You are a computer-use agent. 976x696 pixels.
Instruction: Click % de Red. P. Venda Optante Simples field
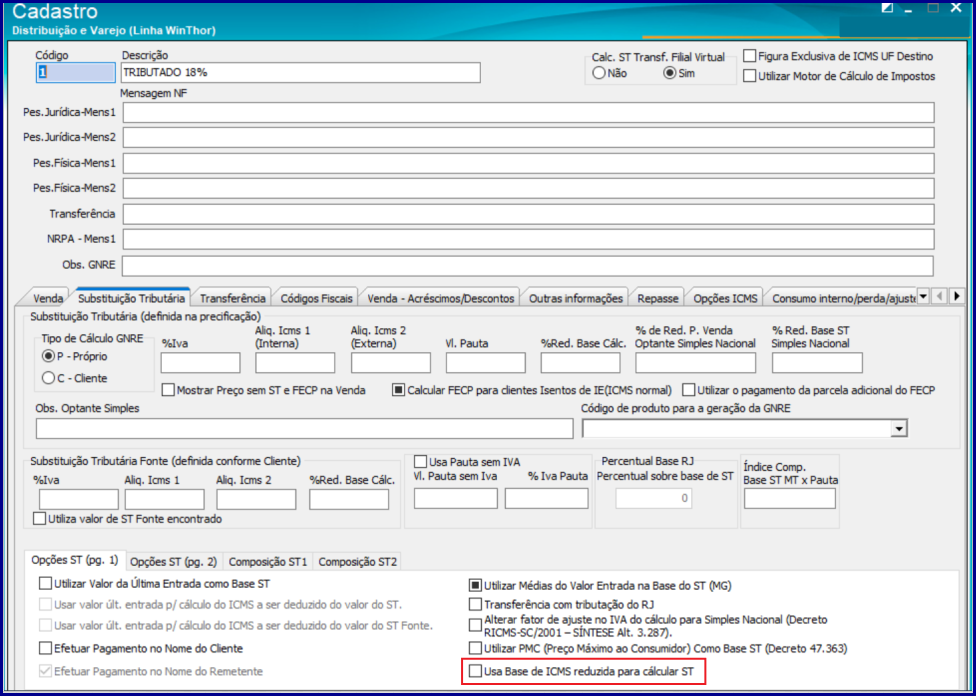[x=696, y=362]
